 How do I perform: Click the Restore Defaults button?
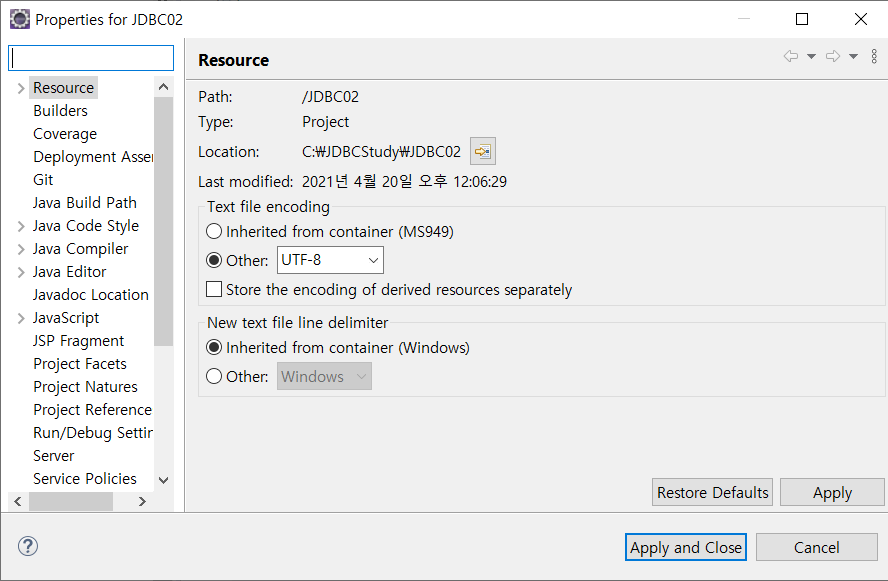coord(712,492)
